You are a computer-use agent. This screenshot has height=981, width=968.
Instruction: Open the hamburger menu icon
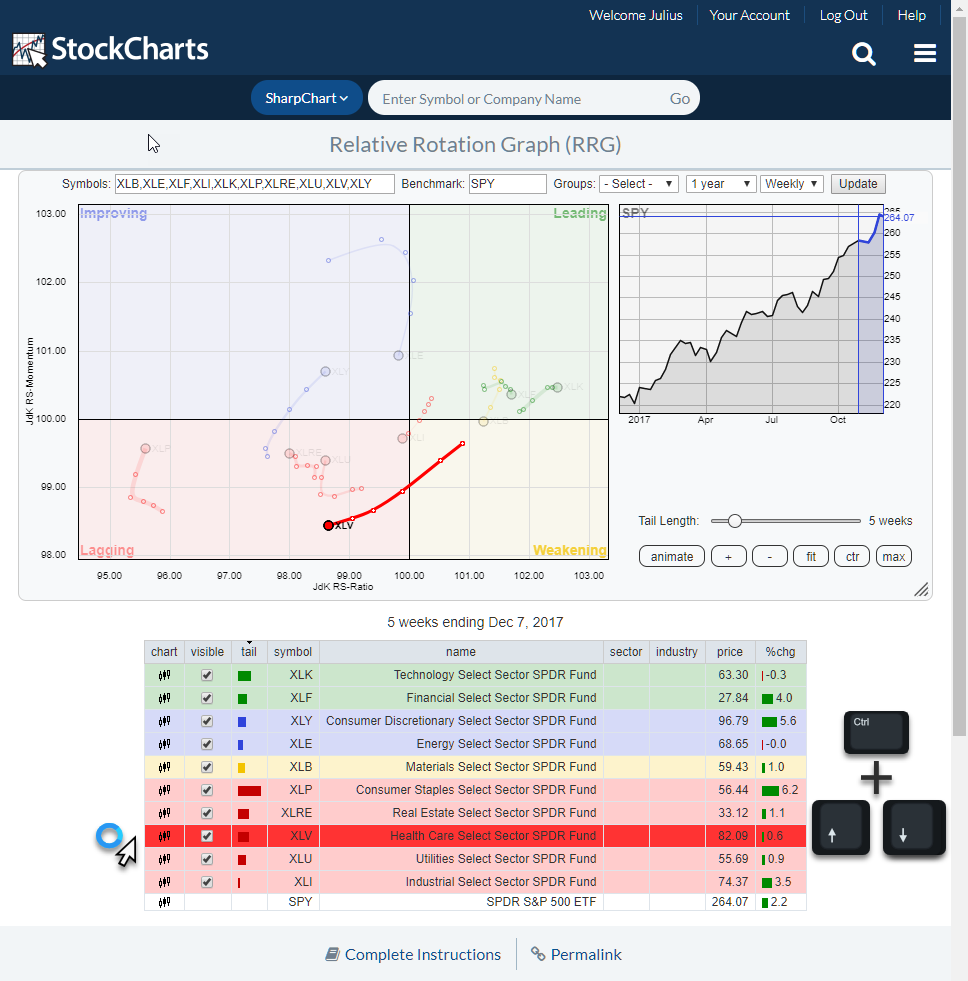tap(925, 54)
